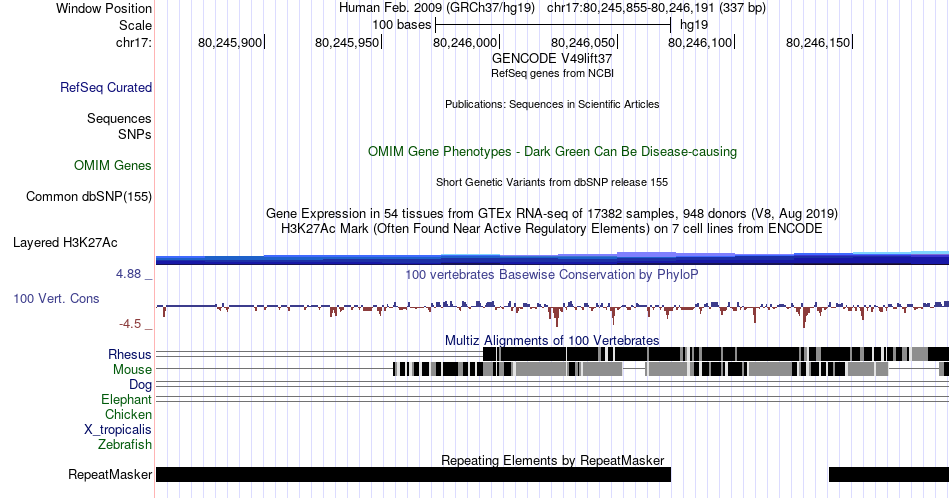The image size is (950, 498).
Task: Click 100 vertebrates Basewise Conservation by PhyloP title
Action: (552, 274)
